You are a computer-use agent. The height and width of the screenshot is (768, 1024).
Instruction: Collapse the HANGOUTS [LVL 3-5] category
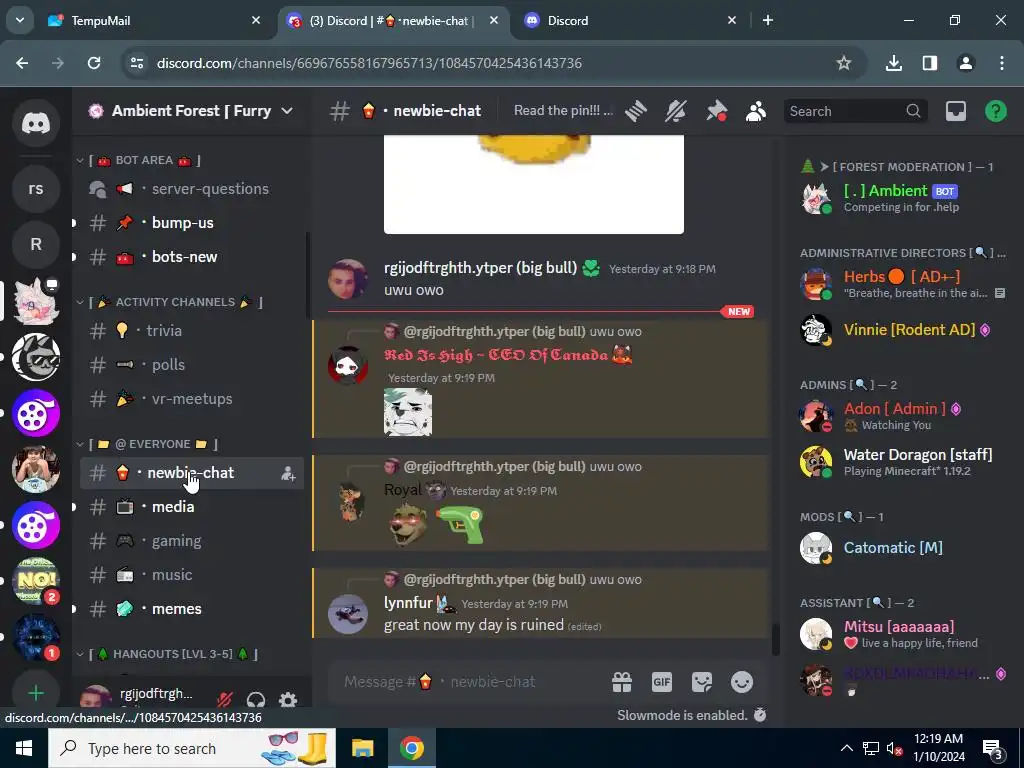point(167,654)
